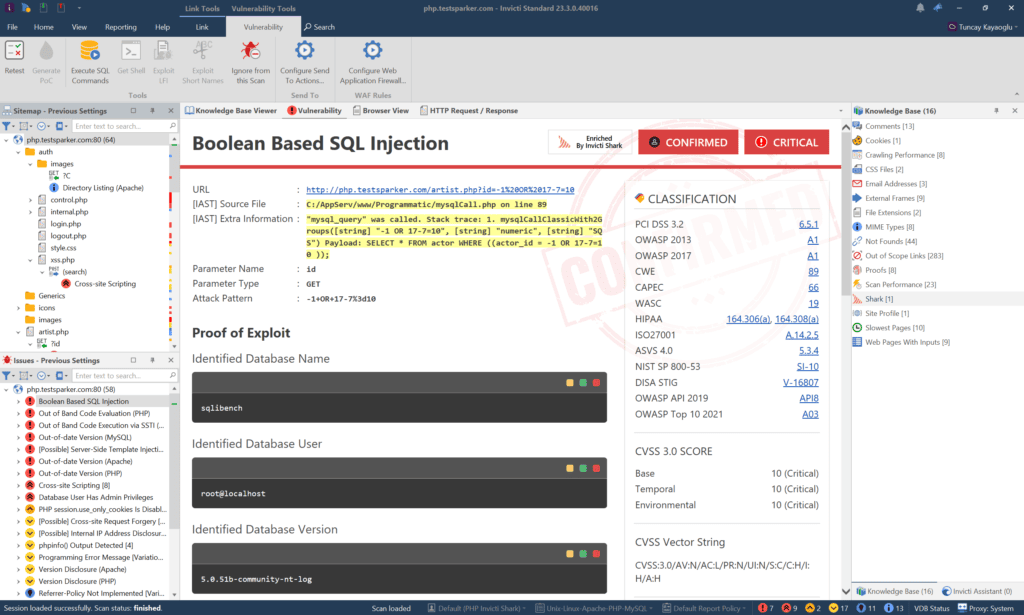
Task: Open the Reporting ribbon tab
Action: point(121,27)
